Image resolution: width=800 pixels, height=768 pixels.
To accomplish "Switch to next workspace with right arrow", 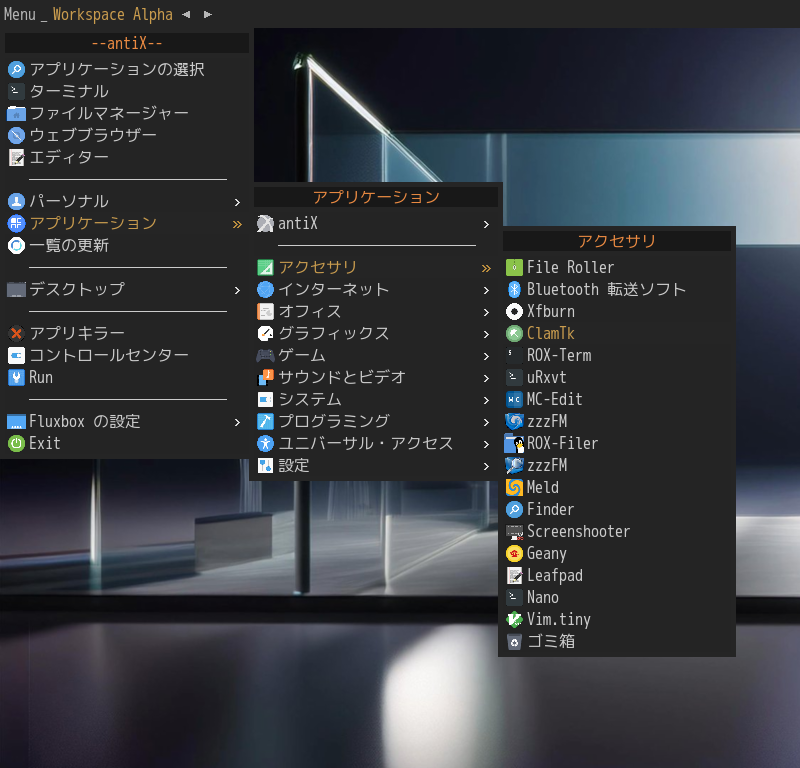I will [208, 14].
